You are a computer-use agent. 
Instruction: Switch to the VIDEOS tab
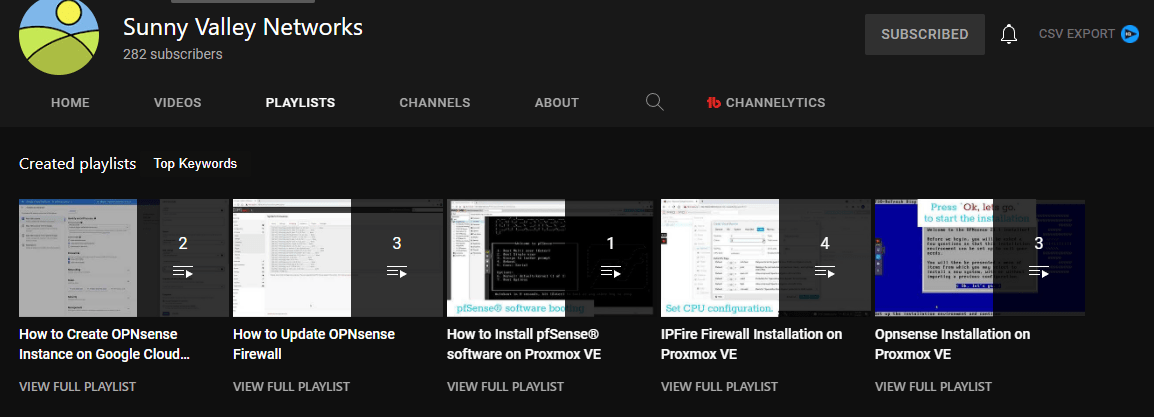point(177,103)
